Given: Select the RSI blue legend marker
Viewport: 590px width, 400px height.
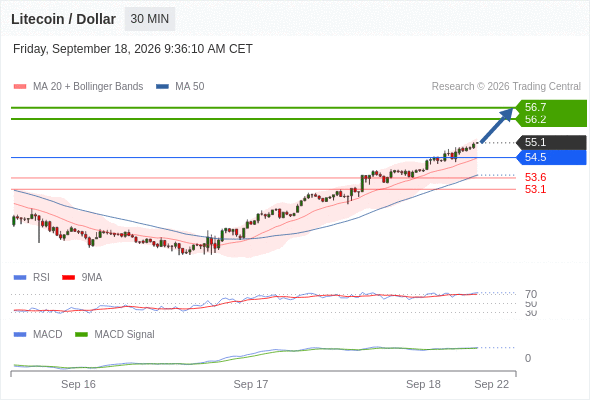Looking at the screenshot, I should 20,278.
